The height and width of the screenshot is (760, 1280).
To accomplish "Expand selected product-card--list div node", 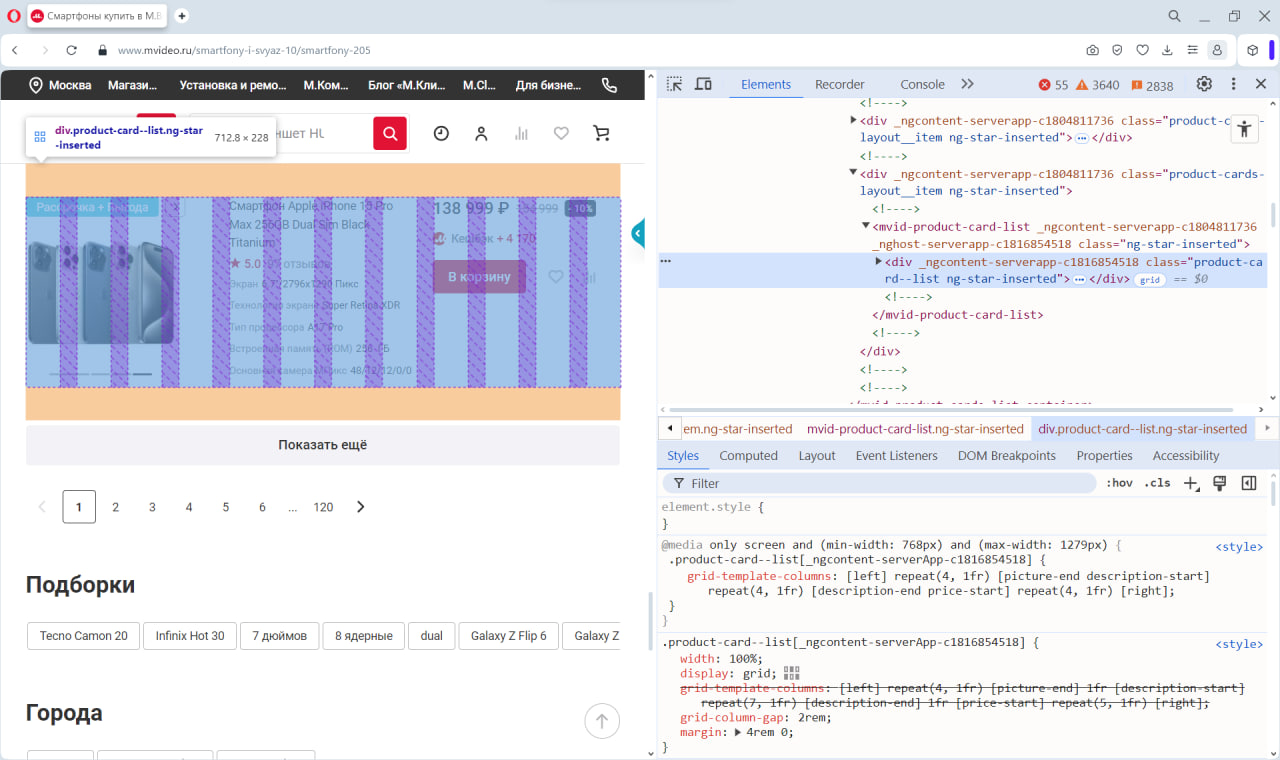I will click(x=879, y=262).
